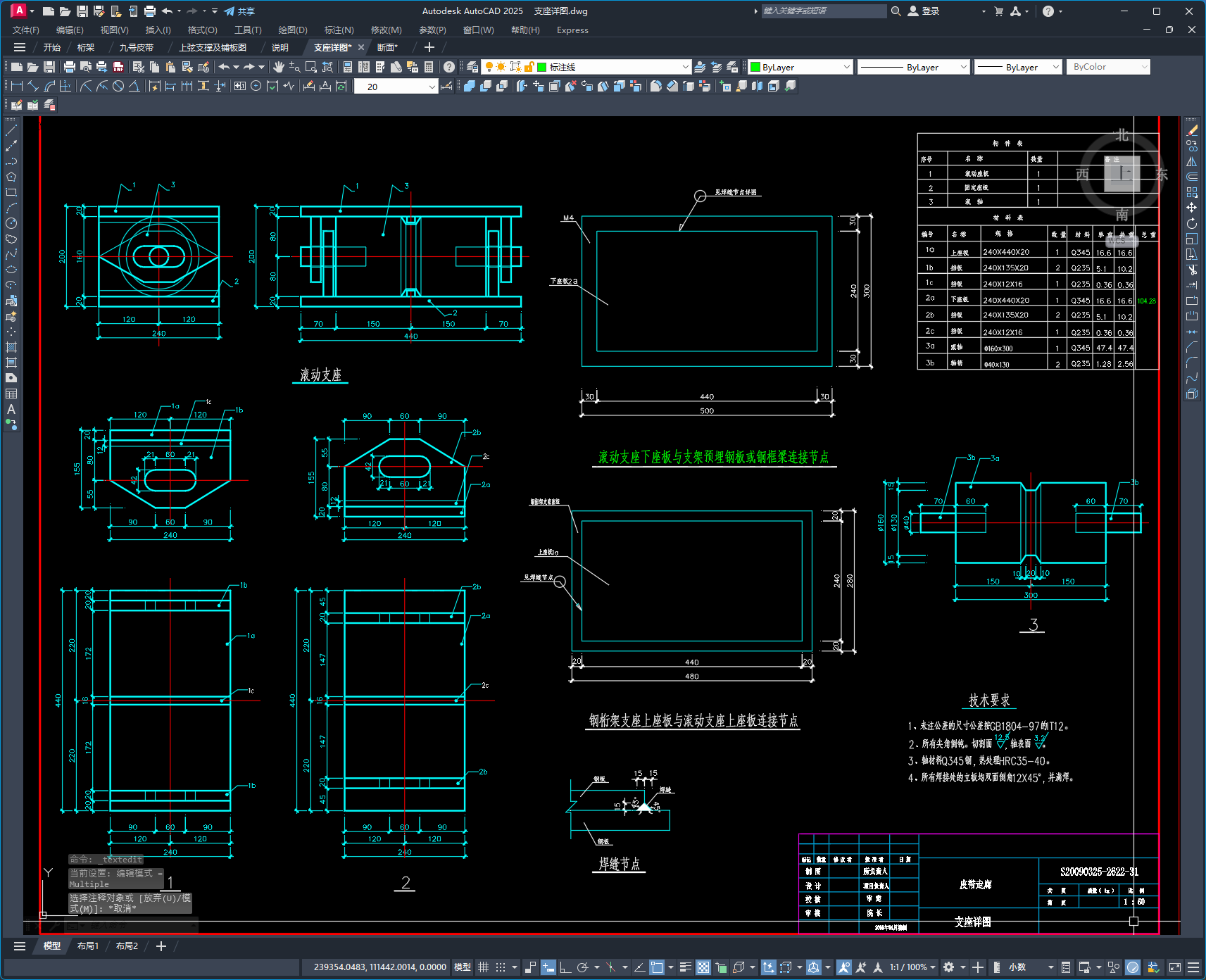Click the new drawing tab plus button
This screenshot has width=1206, height=980.
point(429,47)
